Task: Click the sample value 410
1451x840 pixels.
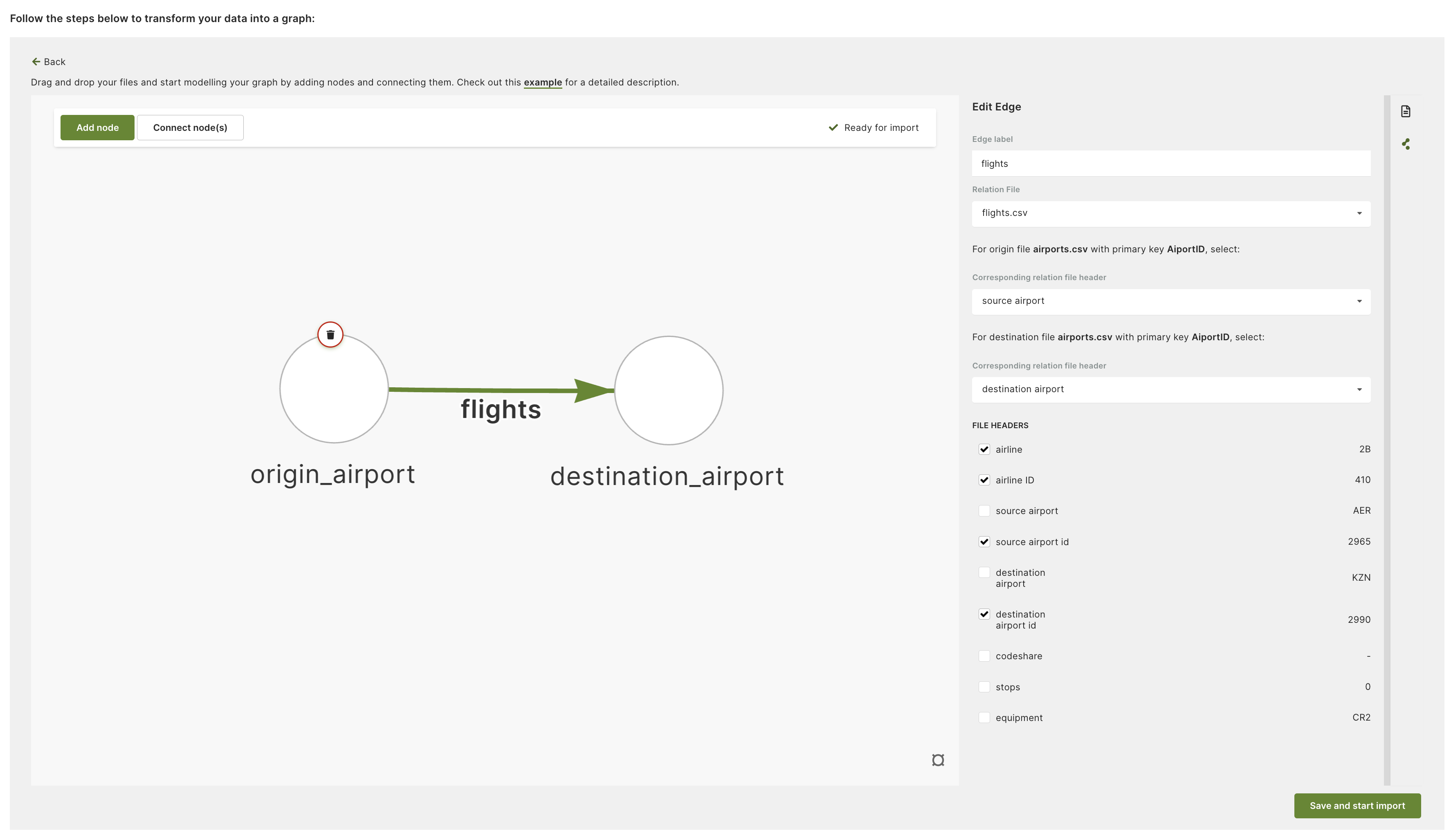Action: pos(1362,480)
